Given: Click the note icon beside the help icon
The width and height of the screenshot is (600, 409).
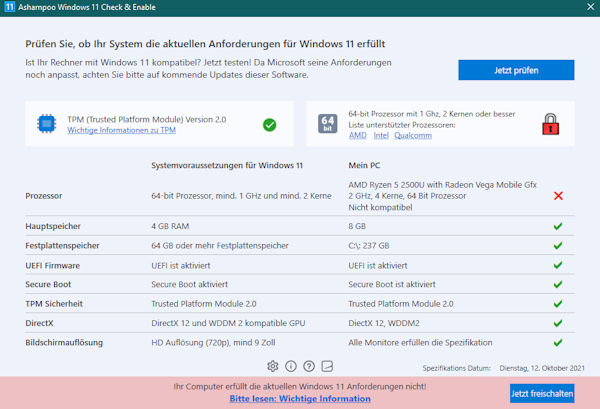Looking at the screenshot, I should (x=327, y=366).
